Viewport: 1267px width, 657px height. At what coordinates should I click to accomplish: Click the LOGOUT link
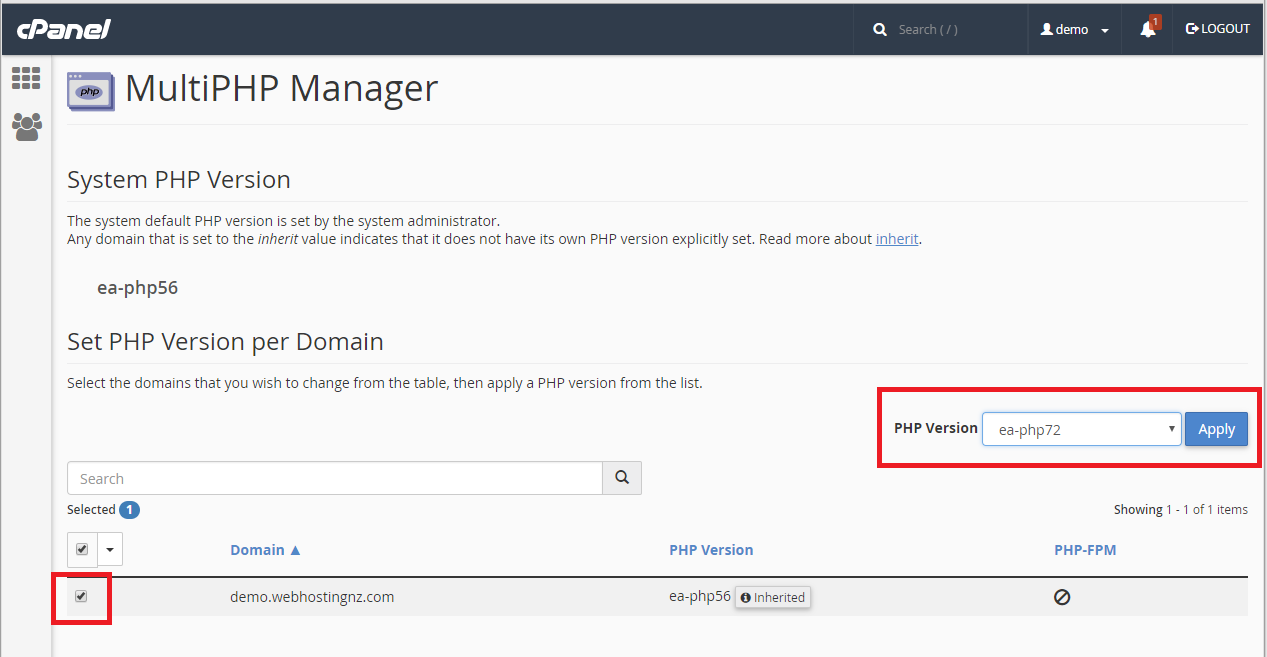tap(1217, 29)
